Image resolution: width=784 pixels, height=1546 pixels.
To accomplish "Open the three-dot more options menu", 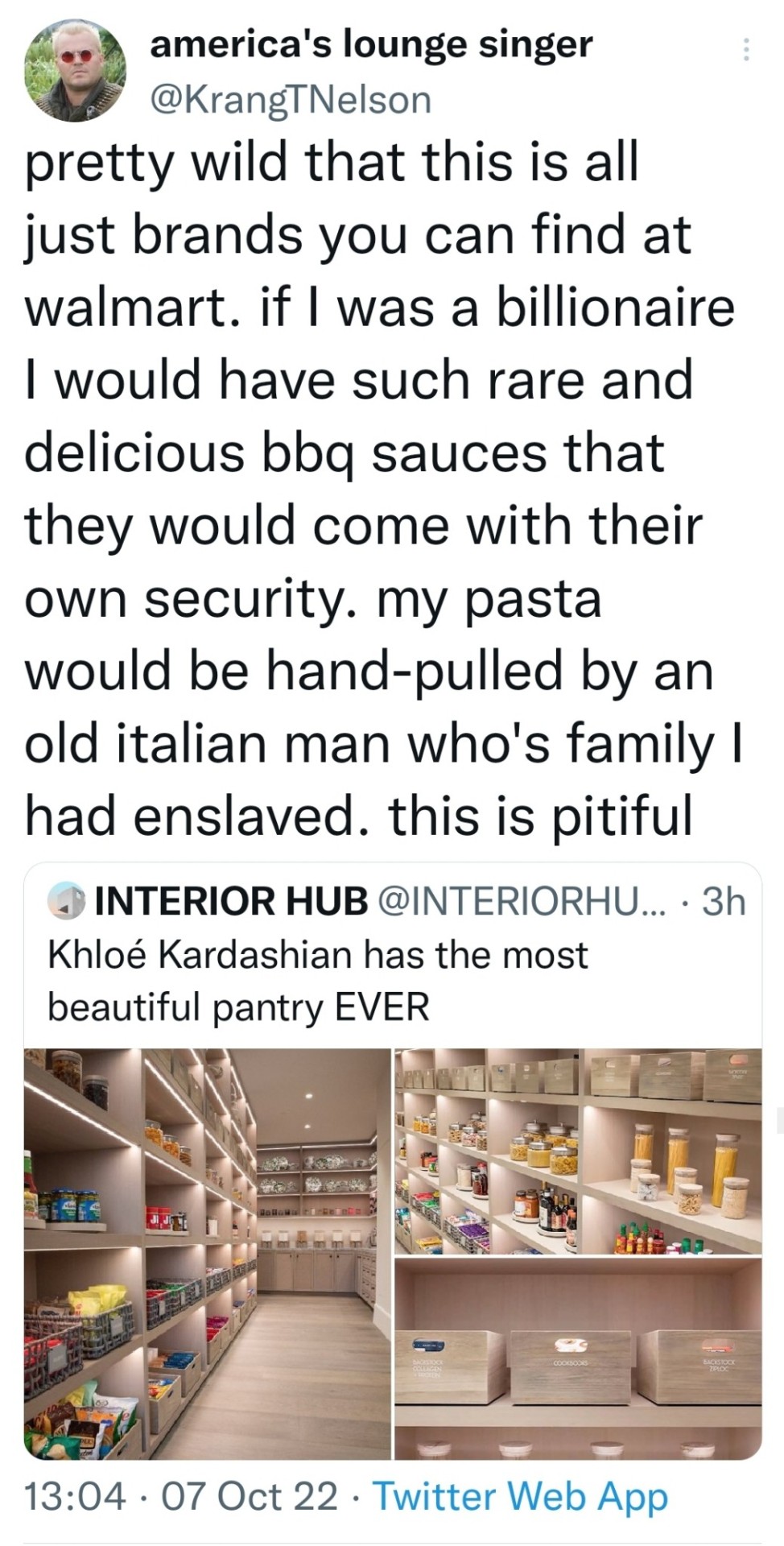I will click(x=746, y=50).
